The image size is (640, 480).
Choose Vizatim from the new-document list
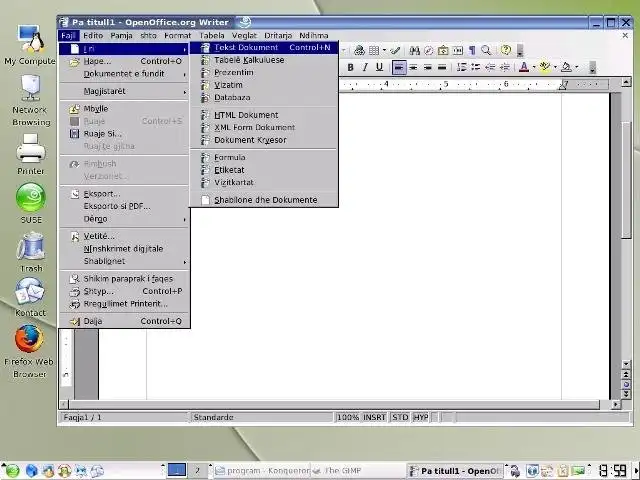(x=264, y=85)
